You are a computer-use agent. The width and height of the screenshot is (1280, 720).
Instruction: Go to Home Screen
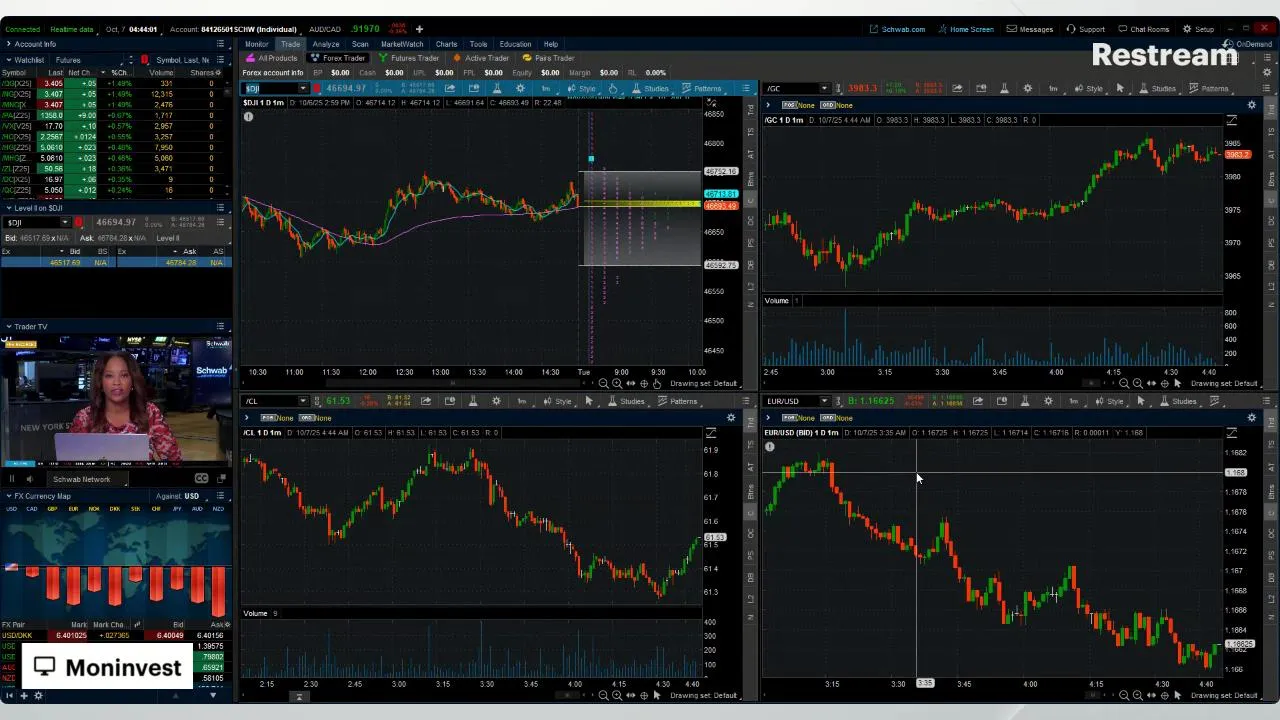coord(966,29)
